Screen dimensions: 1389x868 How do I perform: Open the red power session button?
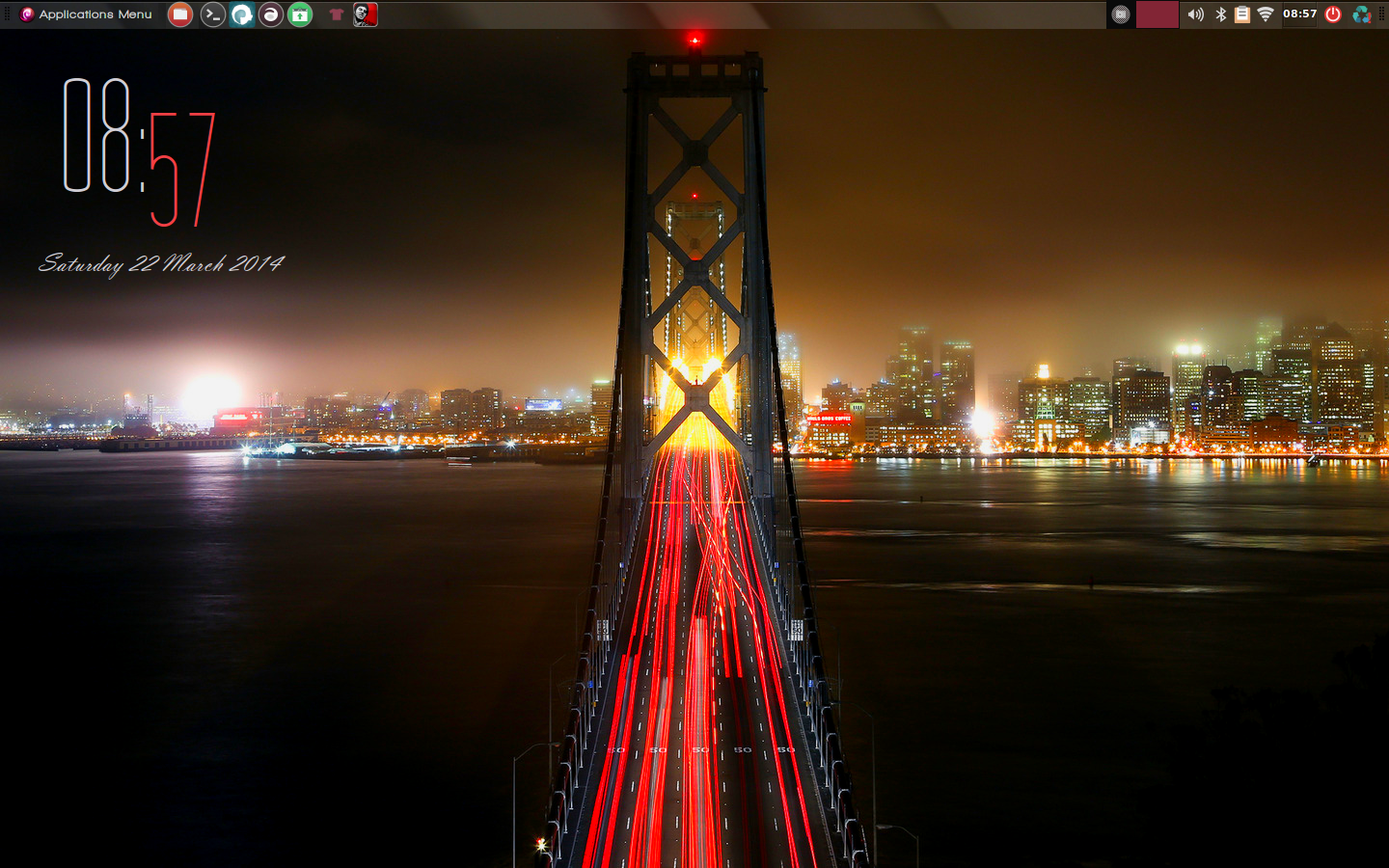(1333, 14)
